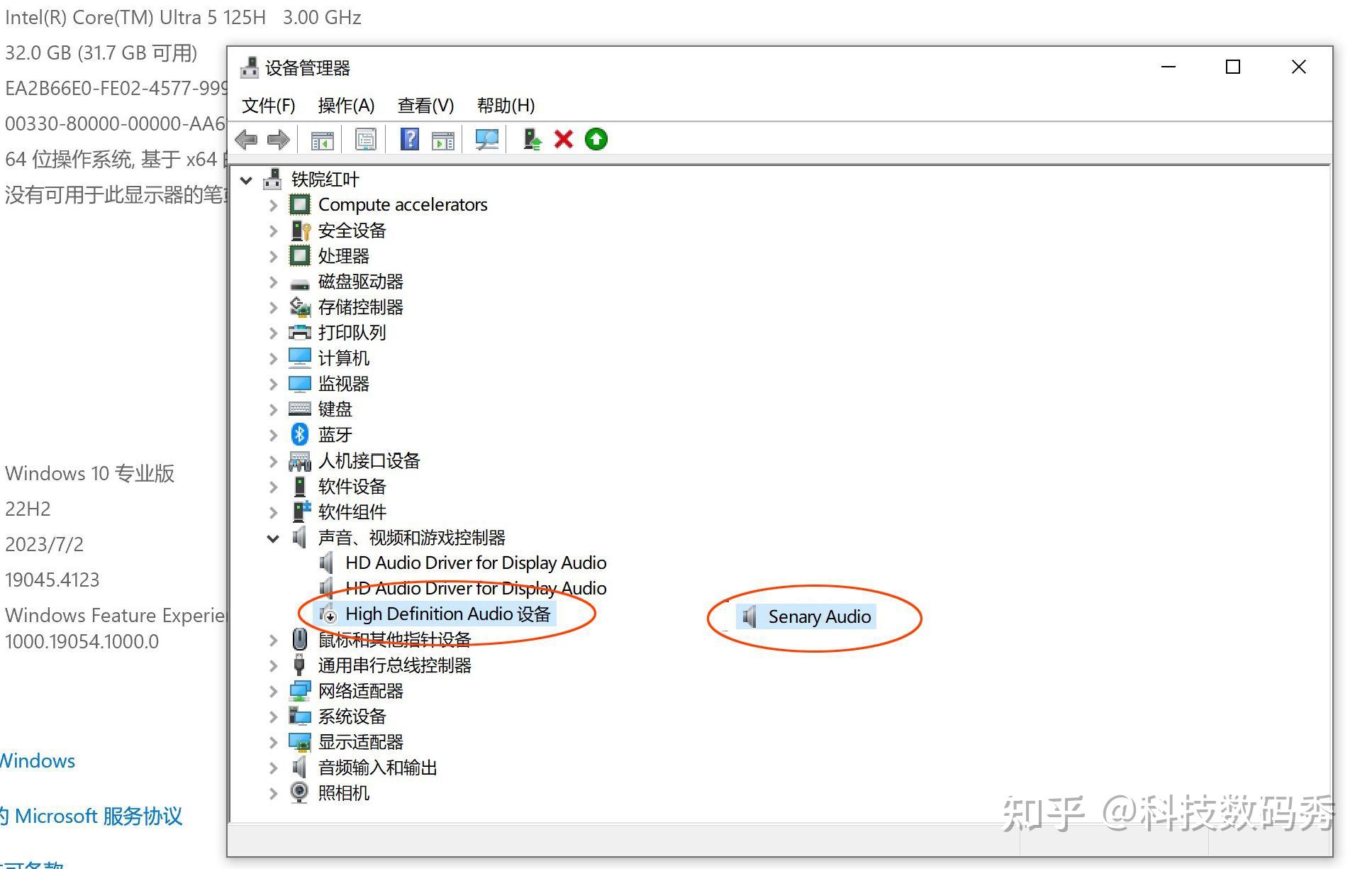1372x869 pixels.
Task: Open the 查看(V) menu
Action: [x=424, y=105]
